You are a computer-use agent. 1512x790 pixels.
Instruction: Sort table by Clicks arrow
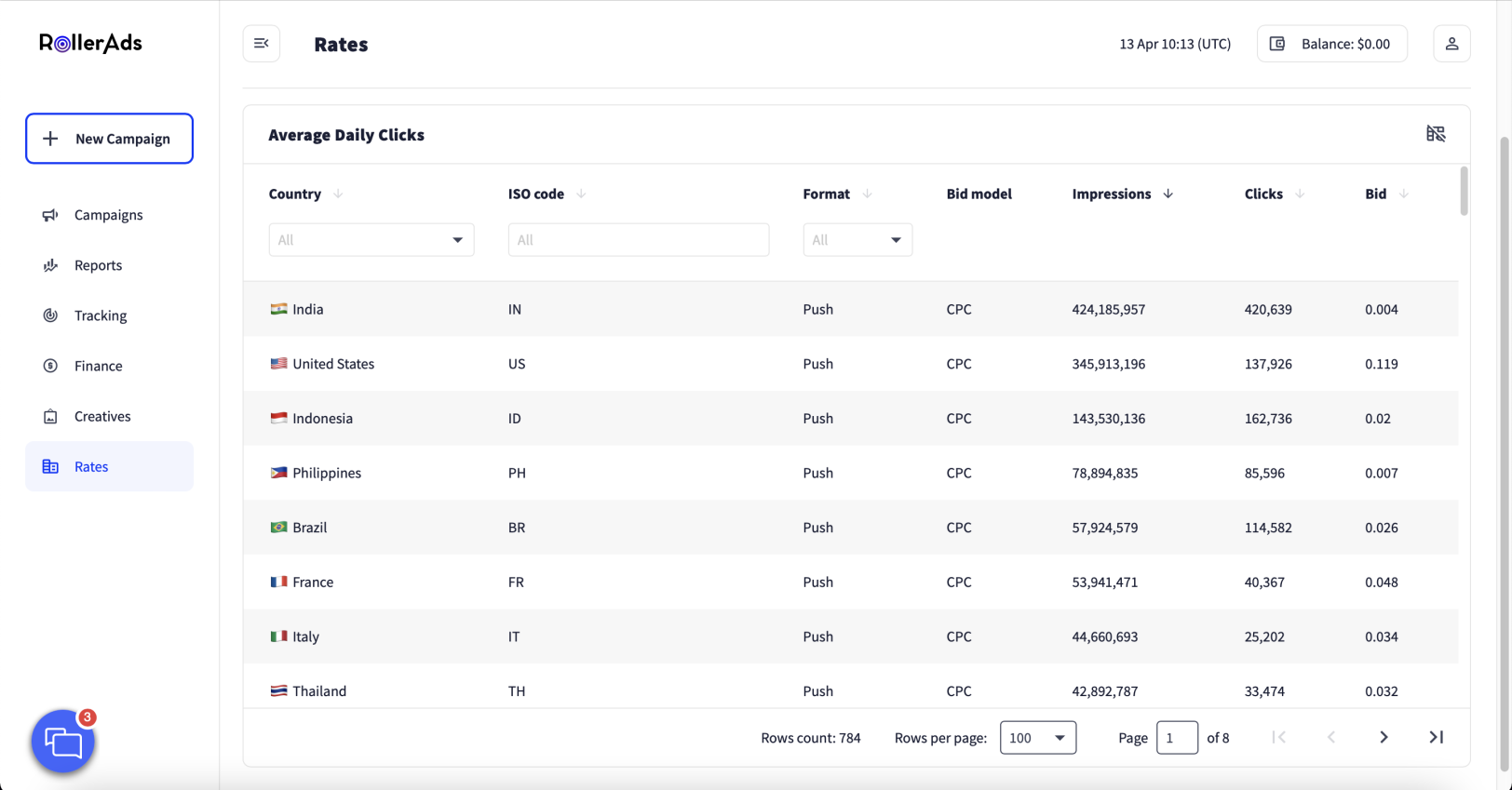[x=1300, y=194]
